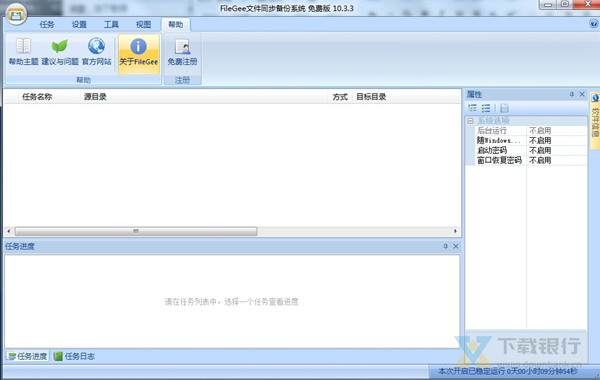Click 不启用 value for 后台运行

[x=540, y=130]
